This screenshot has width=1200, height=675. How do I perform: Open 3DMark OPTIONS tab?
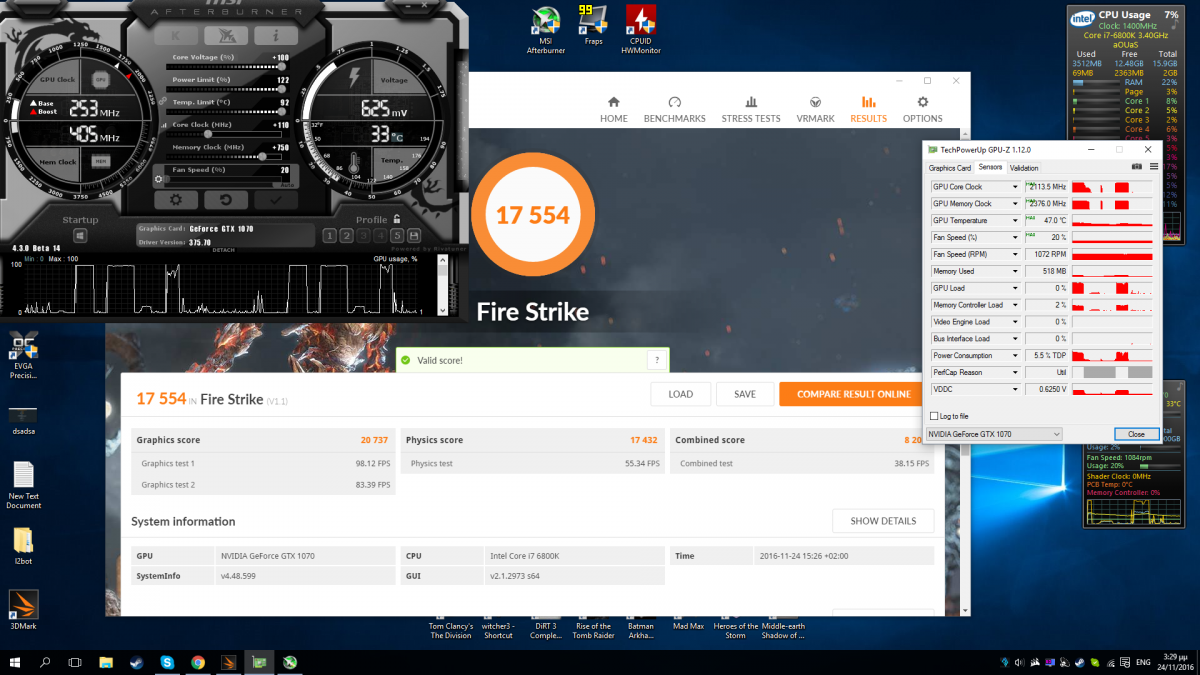pos(923,110)
